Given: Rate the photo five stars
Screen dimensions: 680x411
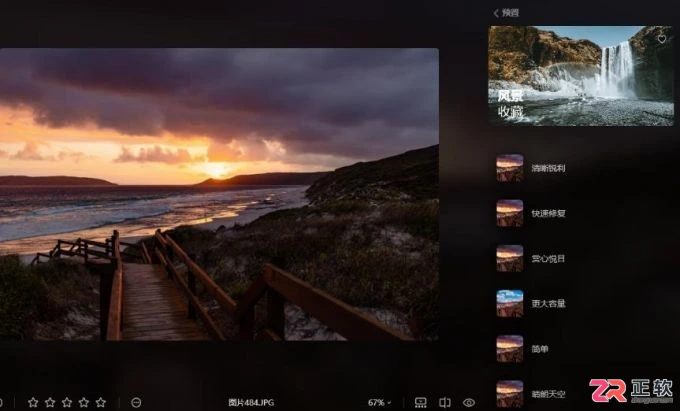Looking at the screenshot, I should [x=101, y=402].
